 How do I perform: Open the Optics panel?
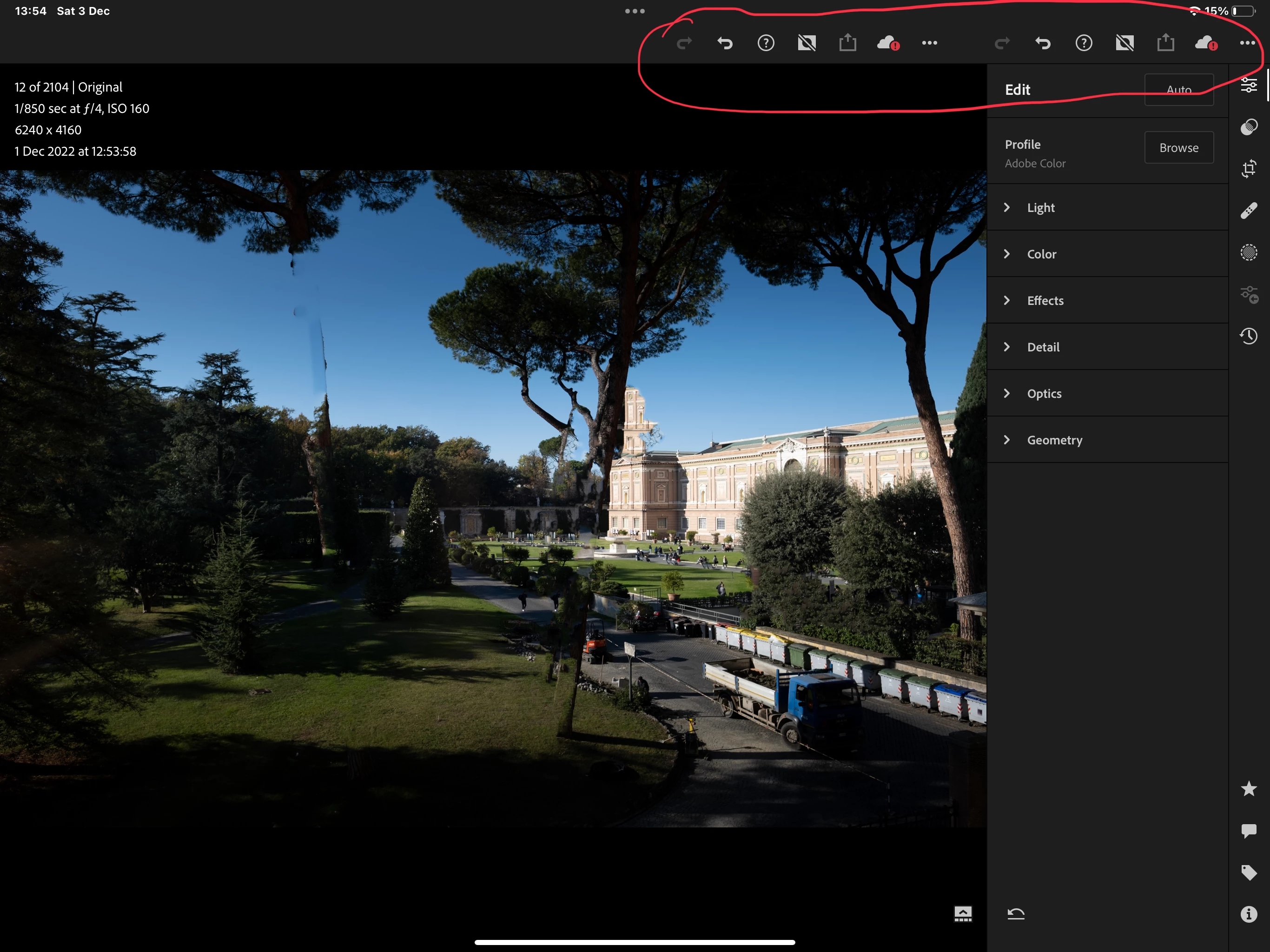[1044, 393]
